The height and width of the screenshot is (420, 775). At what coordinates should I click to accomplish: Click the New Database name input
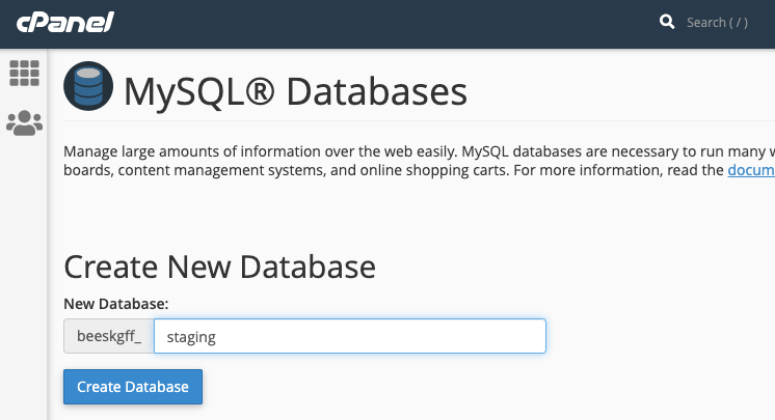click(x=350, y=336)
